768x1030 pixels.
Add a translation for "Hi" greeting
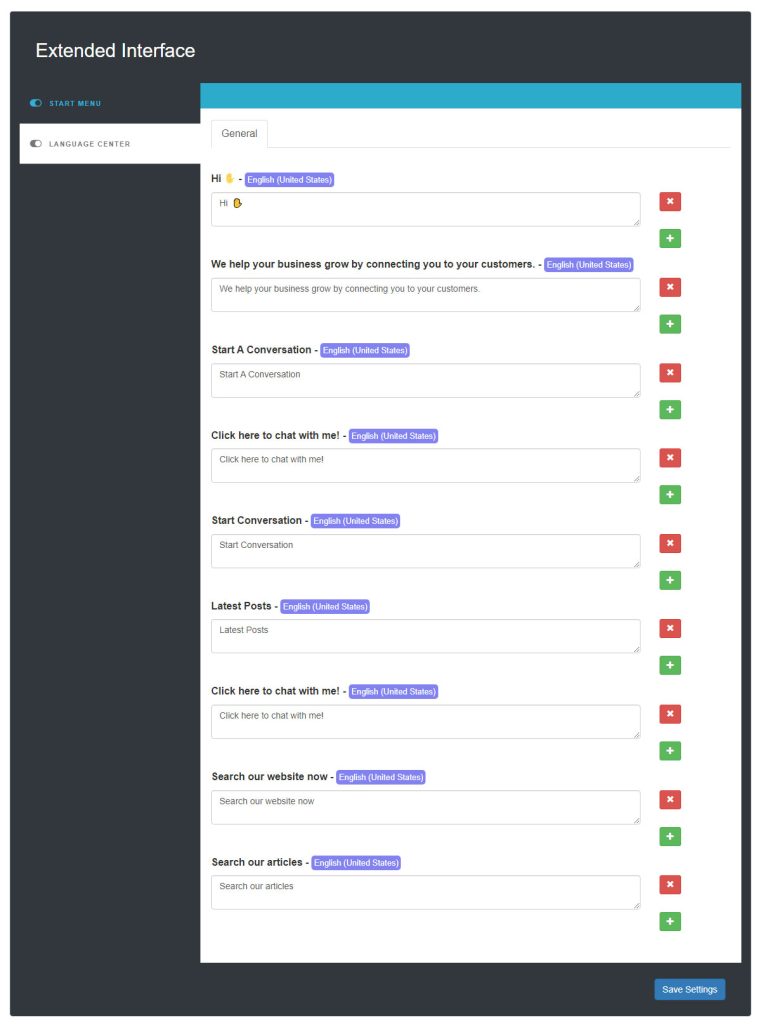[669, 238]
